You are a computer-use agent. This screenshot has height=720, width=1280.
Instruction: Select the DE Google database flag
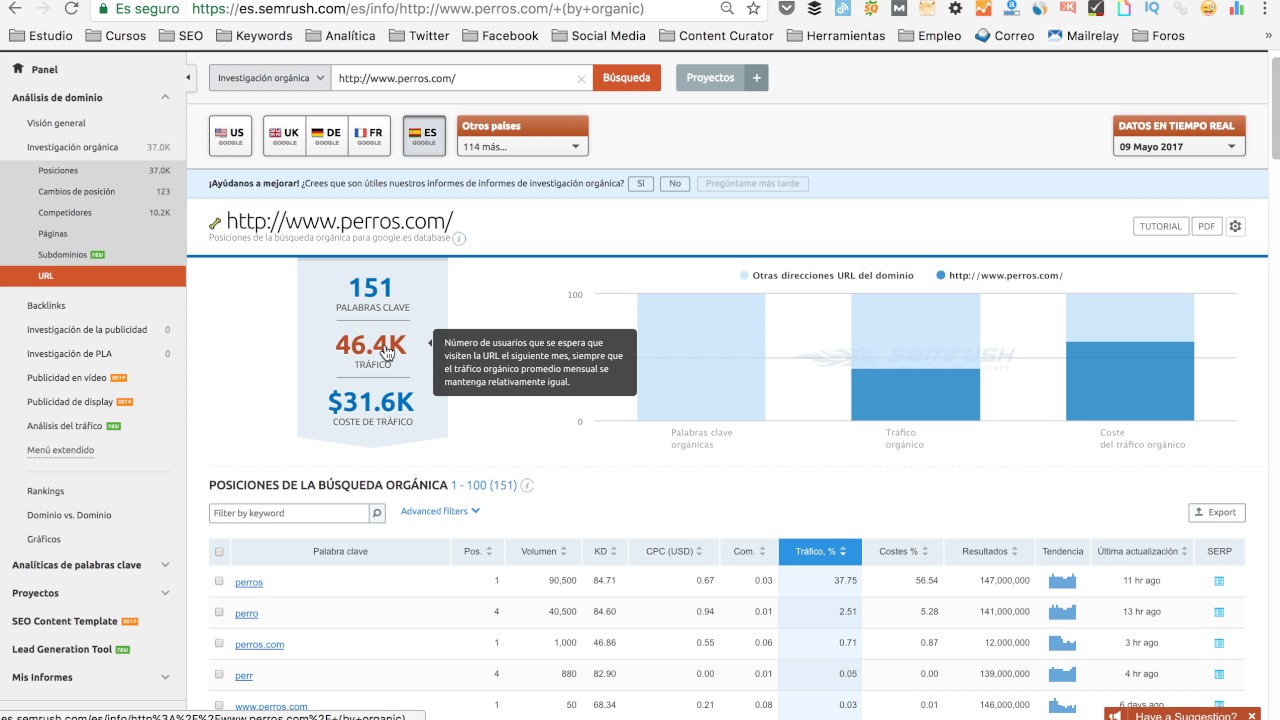326,136
